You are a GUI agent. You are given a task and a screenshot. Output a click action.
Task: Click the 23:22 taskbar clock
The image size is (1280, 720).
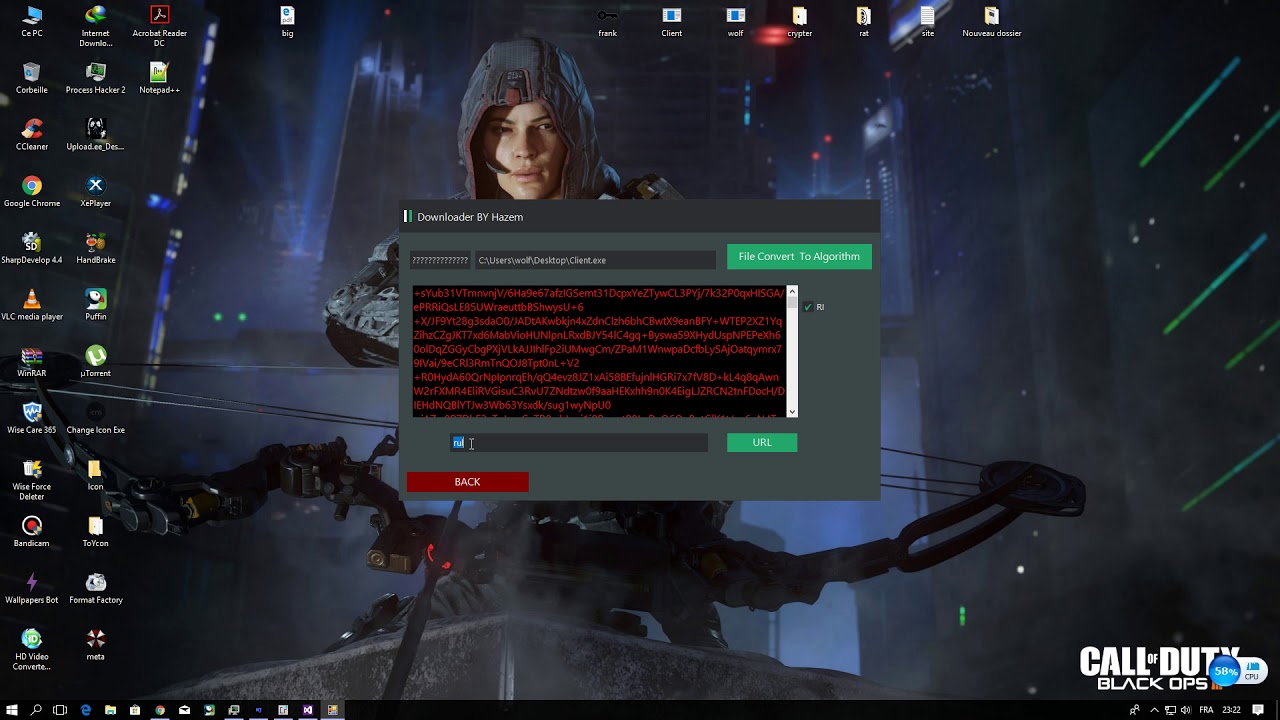[x=1232, y=710]
